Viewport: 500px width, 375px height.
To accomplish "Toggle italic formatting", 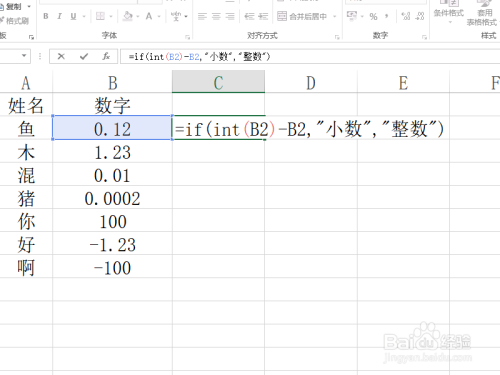I will click(x=59, y=16).
